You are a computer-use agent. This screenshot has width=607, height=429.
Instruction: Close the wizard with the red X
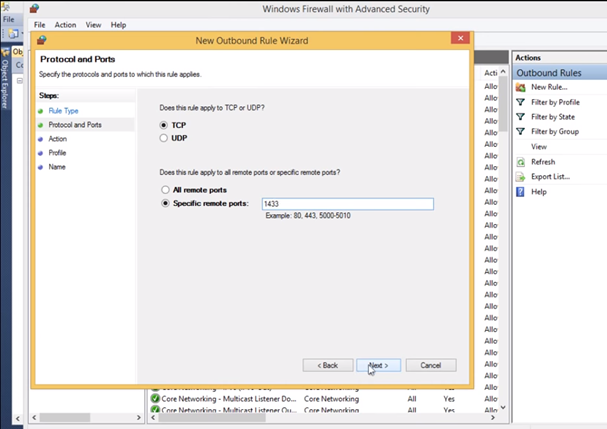460,38
